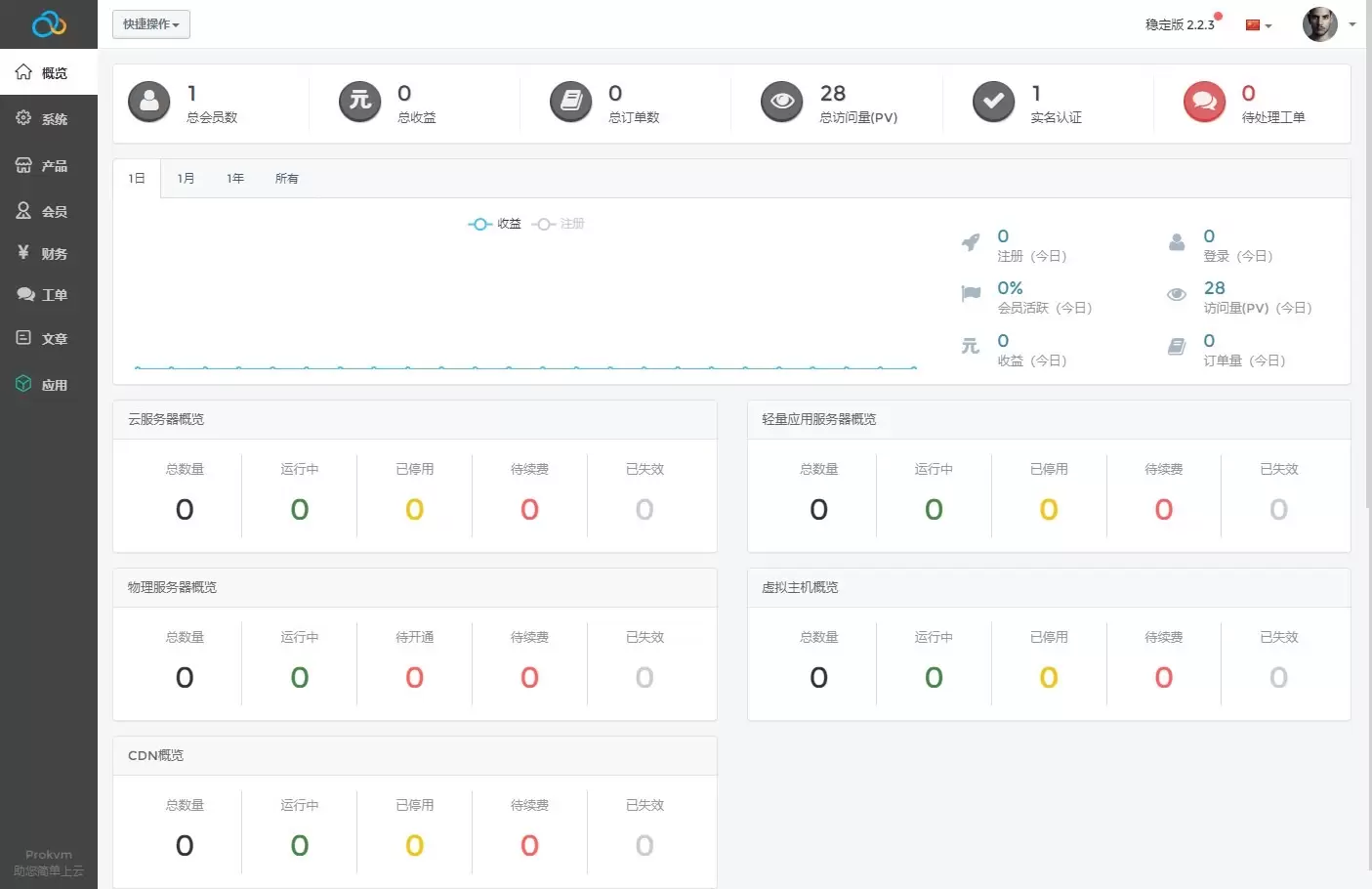Screen dimensions: 1372x889
Task: Click 已失效 count in 虚拟主机概览
Action: [1279, 677]
